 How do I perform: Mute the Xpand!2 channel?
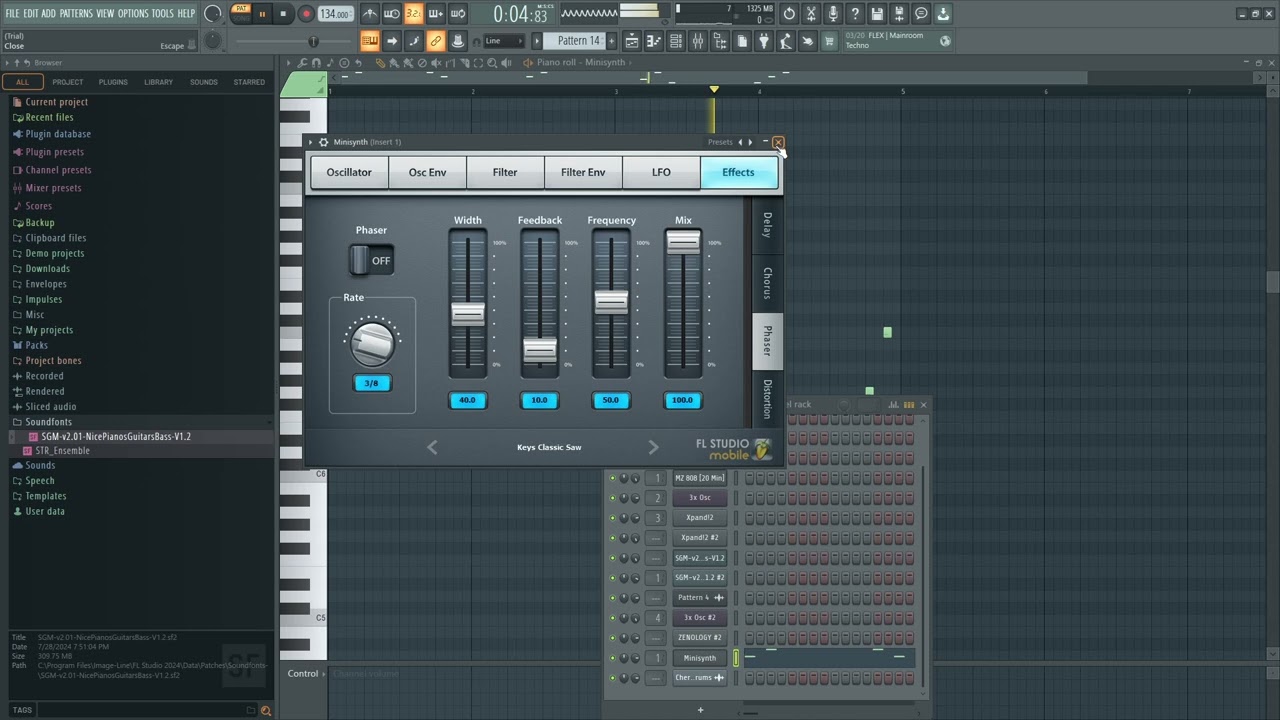click(612, 518)
